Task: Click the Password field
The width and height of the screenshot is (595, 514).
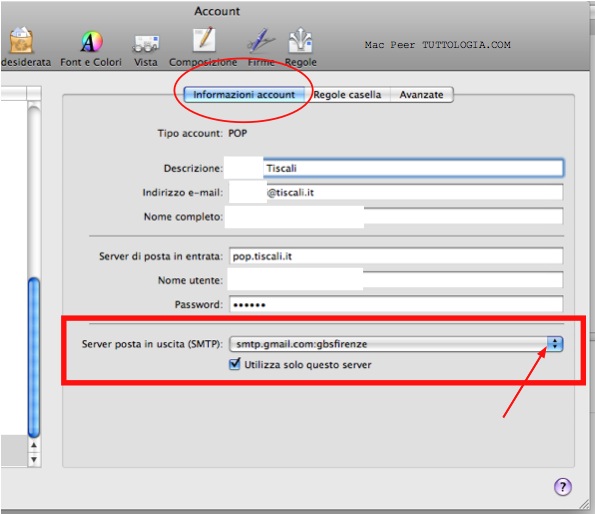Action: click(x=396, y=305)
